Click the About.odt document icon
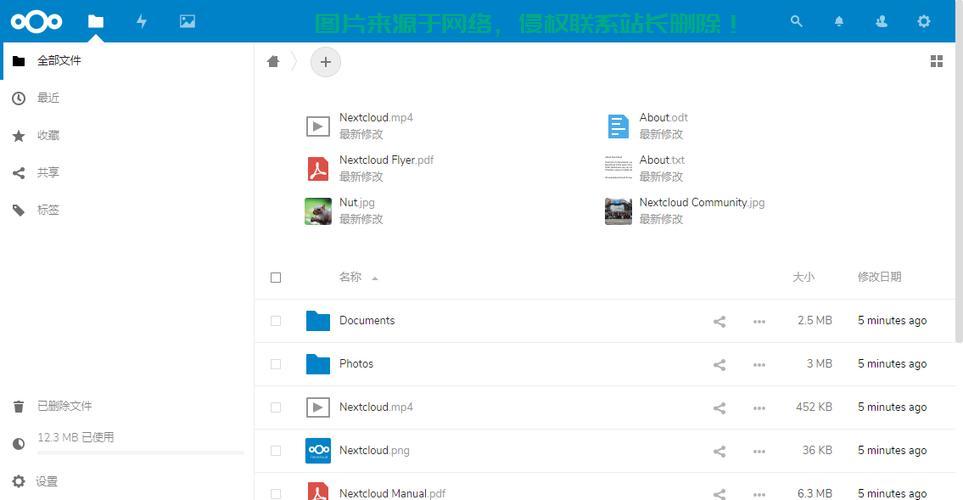 click(618, 126)
